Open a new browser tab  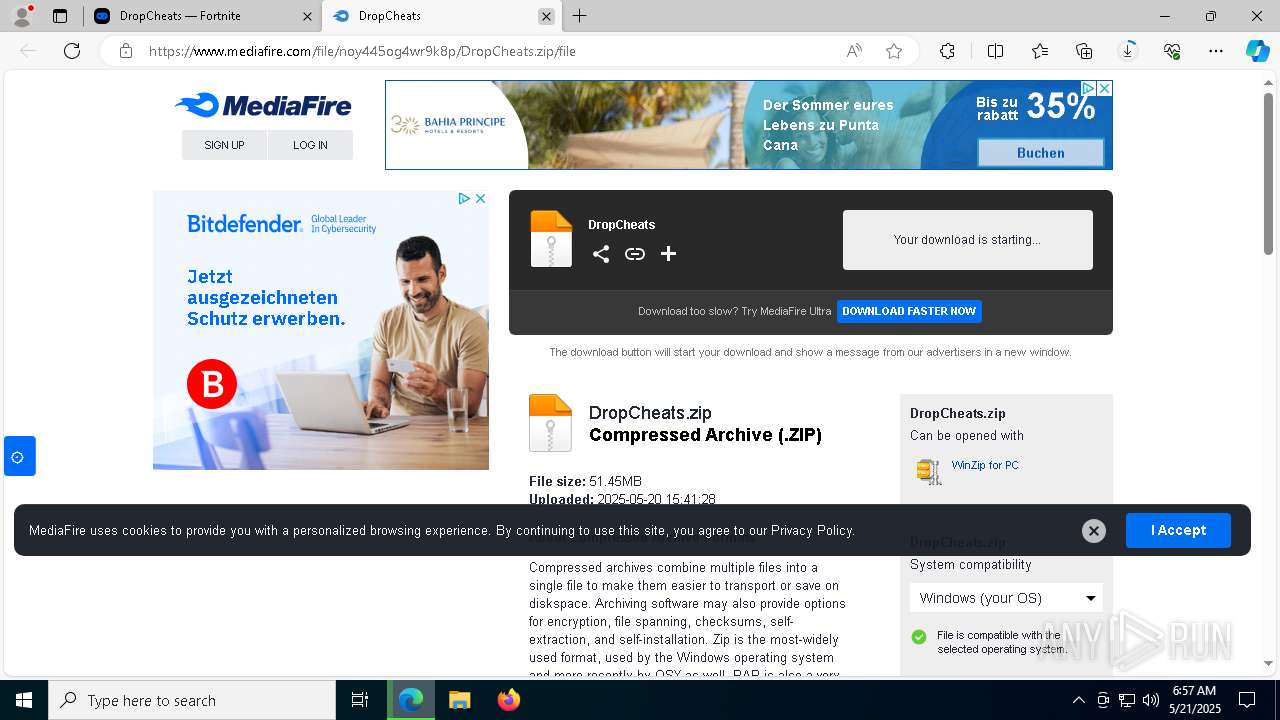coord(579,16)
